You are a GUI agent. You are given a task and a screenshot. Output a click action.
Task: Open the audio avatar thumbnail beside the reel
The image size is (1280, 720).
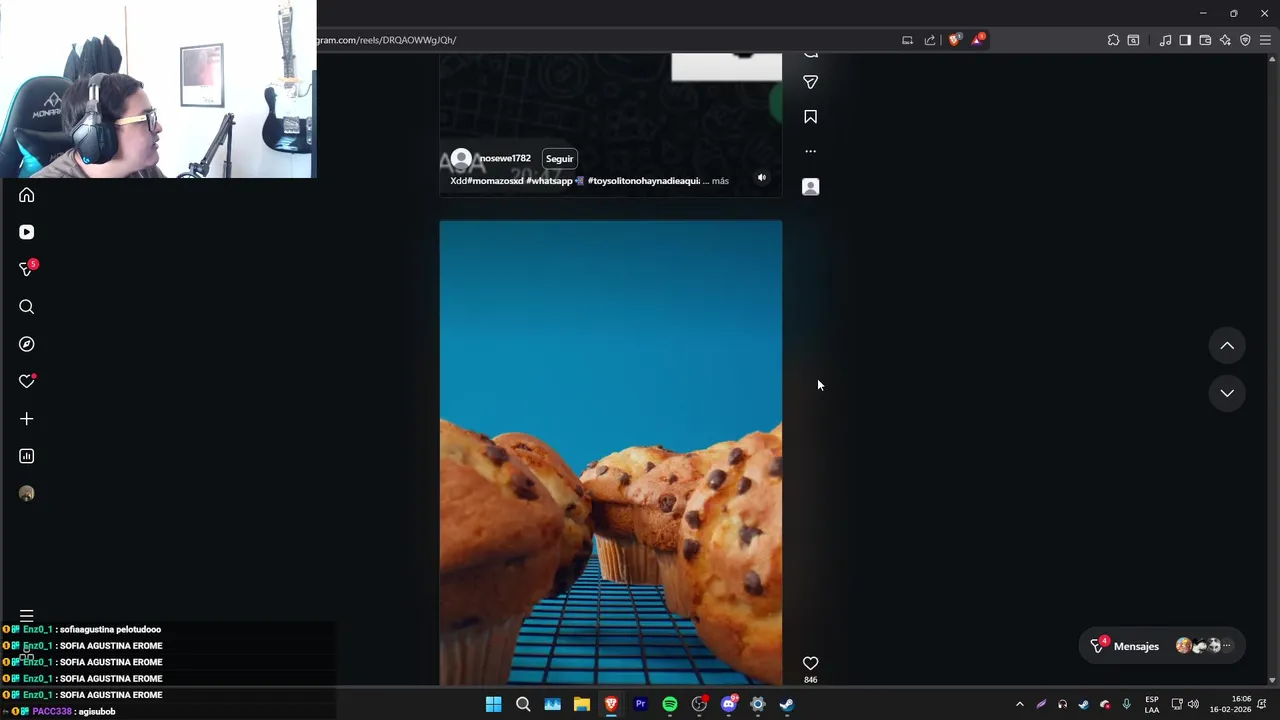pos(811,187)
